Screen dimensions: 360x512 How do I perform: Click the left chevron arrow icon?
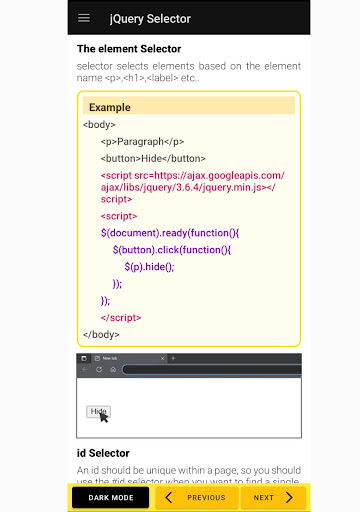point(169,497)
